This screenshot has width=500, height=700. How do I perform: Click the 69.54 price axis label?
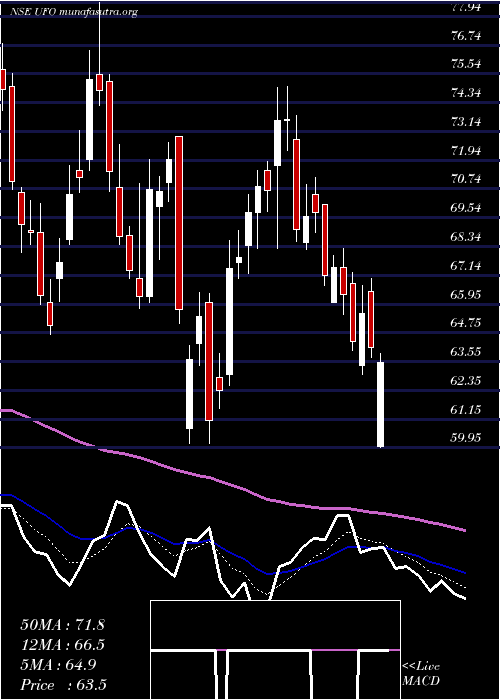coord(467,208)
